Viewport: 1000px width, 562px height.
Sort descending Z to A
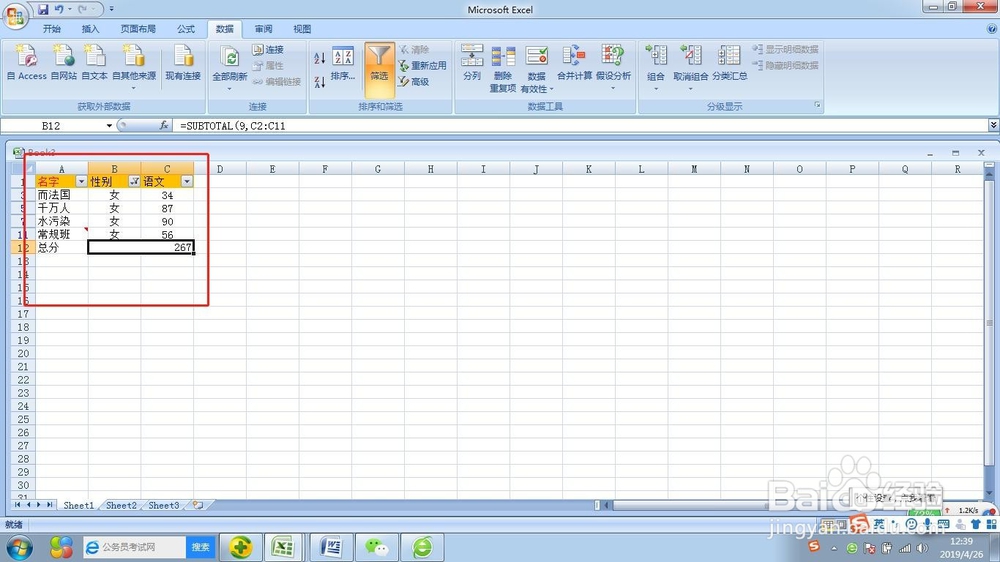click(x=320, y=82)
